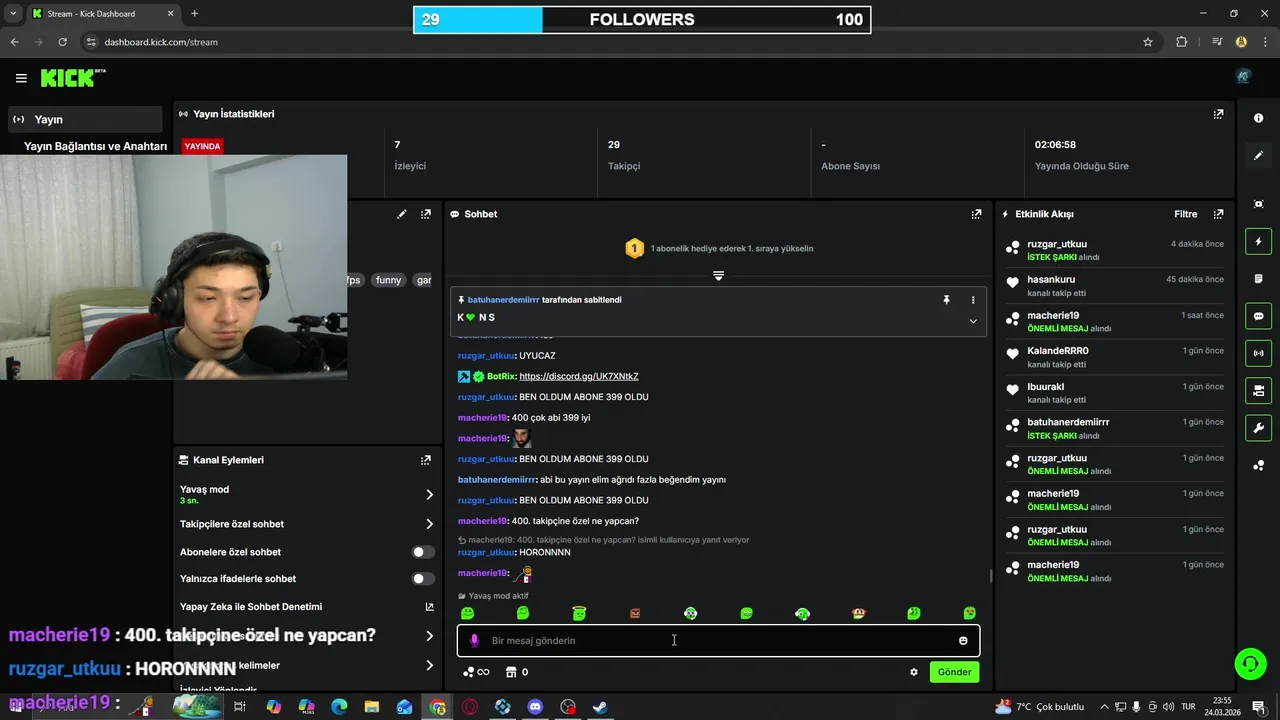
Task: Toggle activity feed lightning icon in sidebar
Action: (1258, 241)
